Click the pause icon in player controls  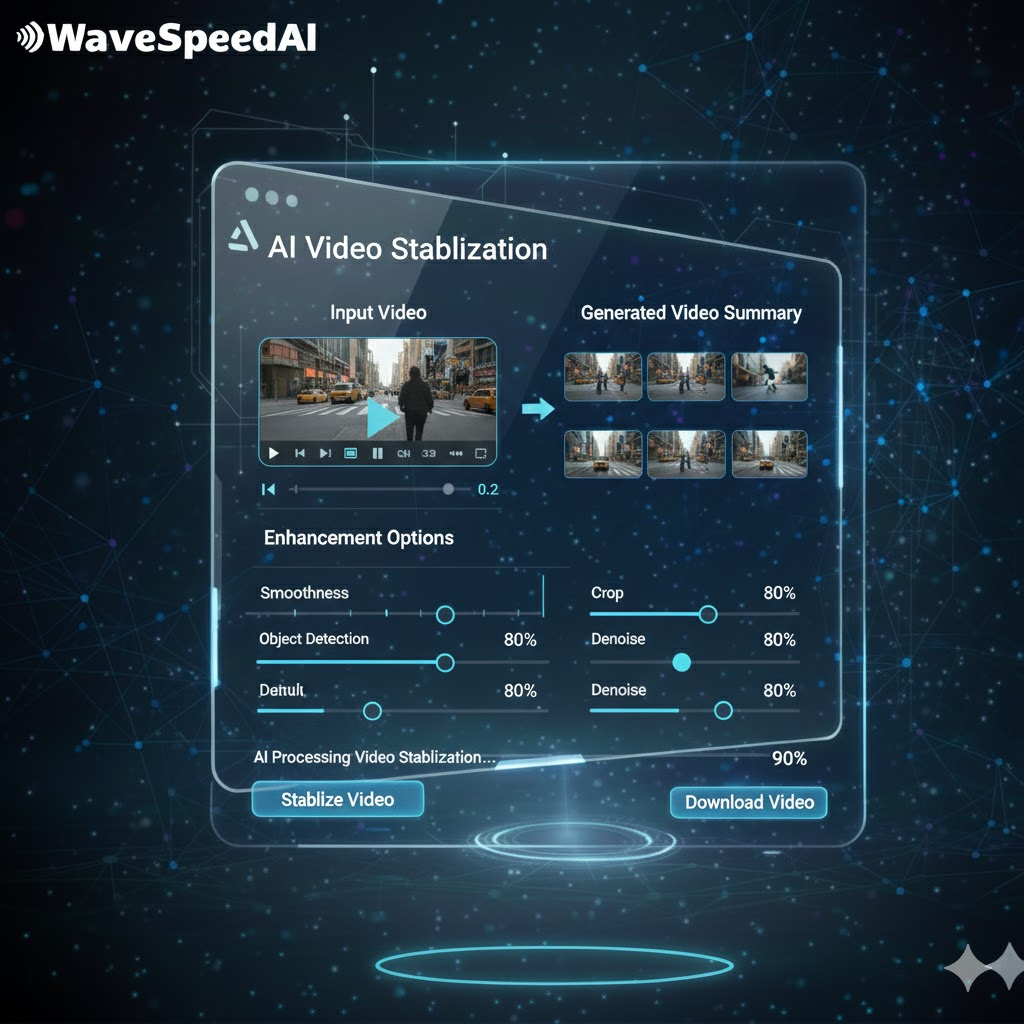(x=377, y=453)
